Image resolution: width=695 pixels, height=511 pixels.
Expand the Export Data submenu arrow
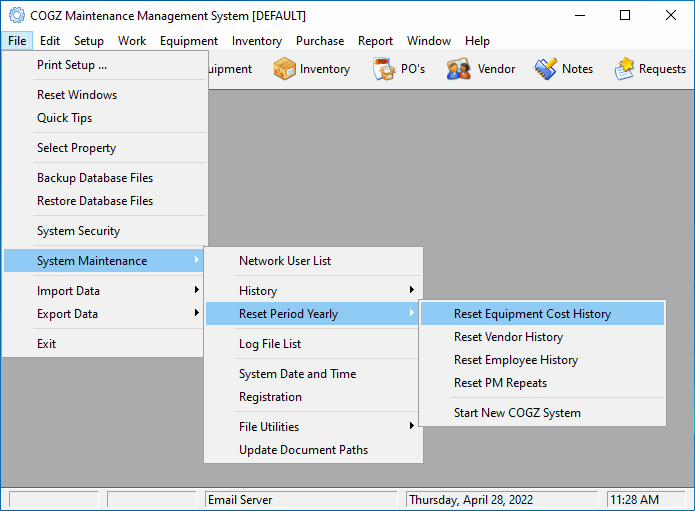point(196,313)
